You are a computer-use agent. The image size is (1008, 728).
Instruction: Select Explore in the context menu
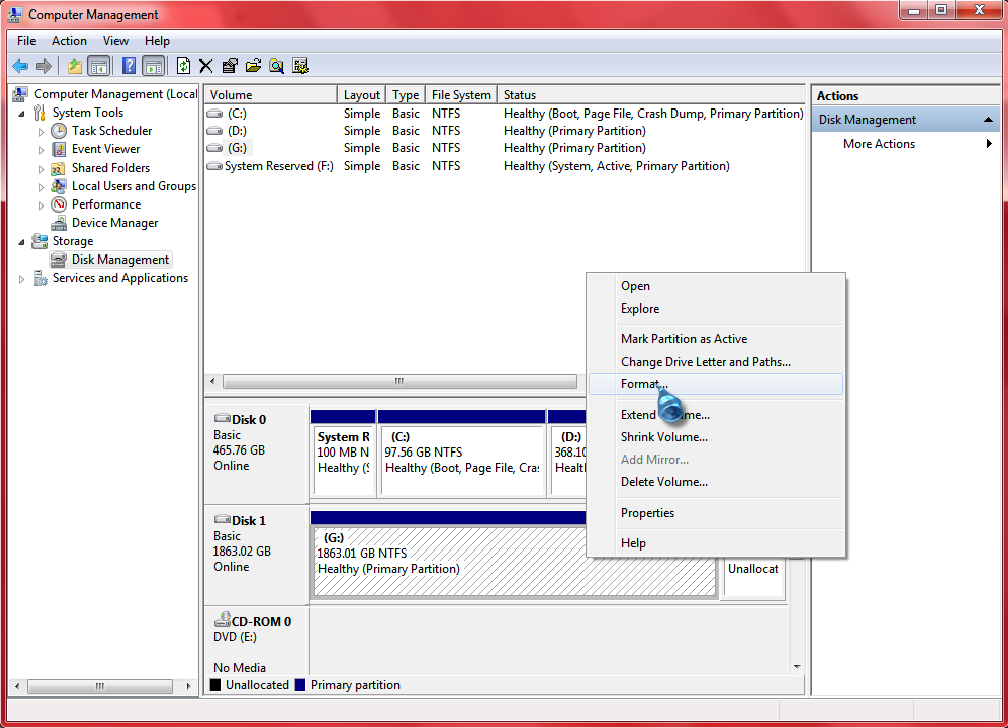[716, 309]
